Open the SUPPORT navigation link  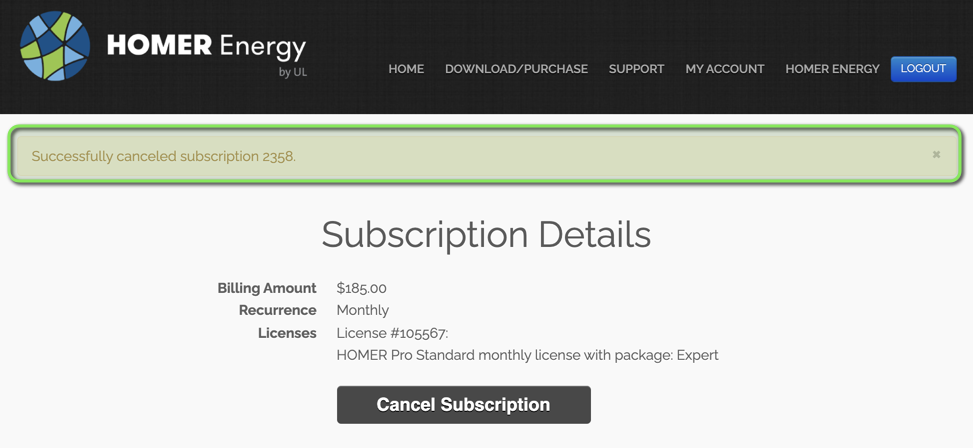coord(636,69)
